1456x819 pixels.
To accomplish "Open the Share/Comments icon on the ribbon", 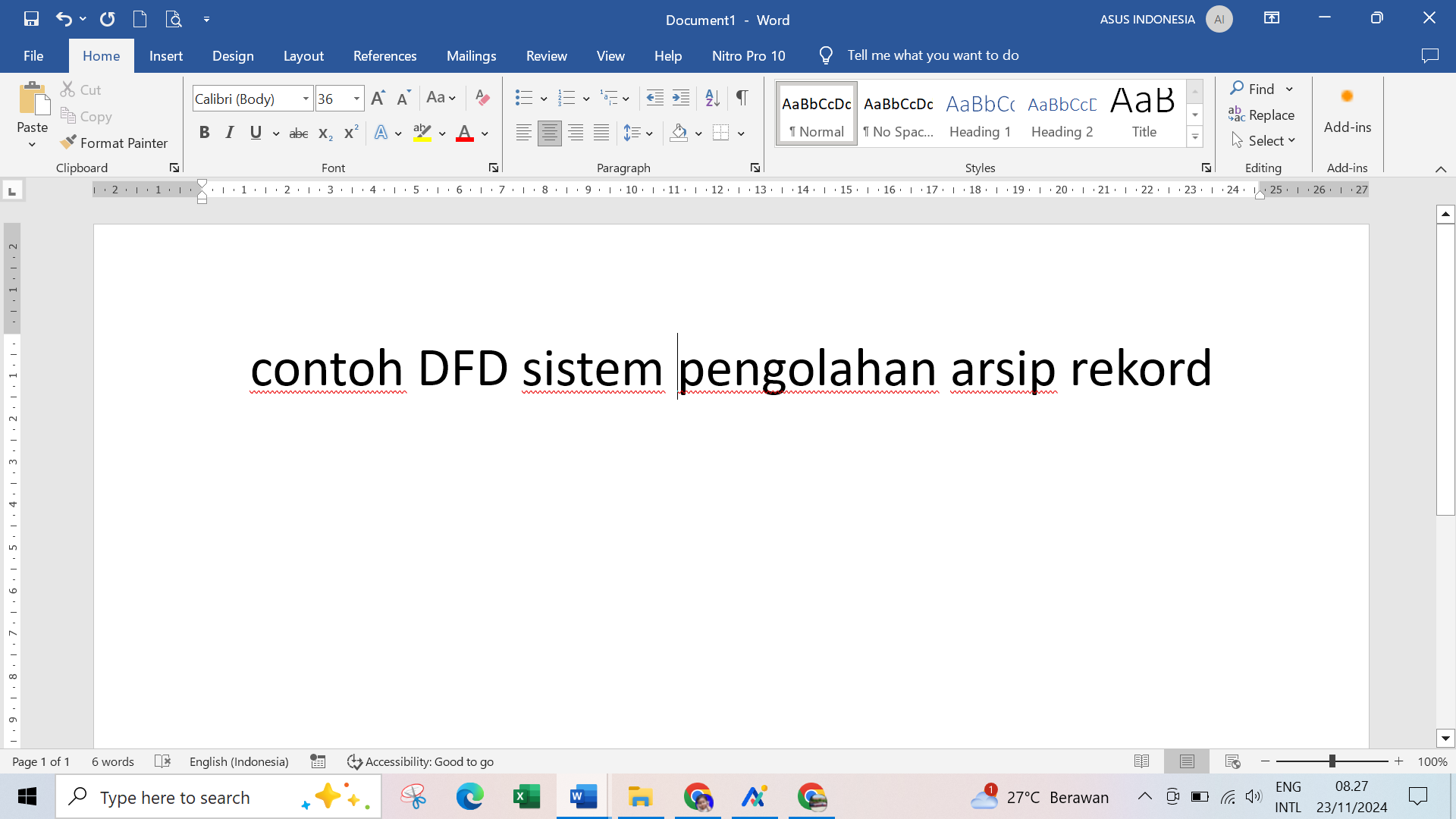I will 1429,55.
